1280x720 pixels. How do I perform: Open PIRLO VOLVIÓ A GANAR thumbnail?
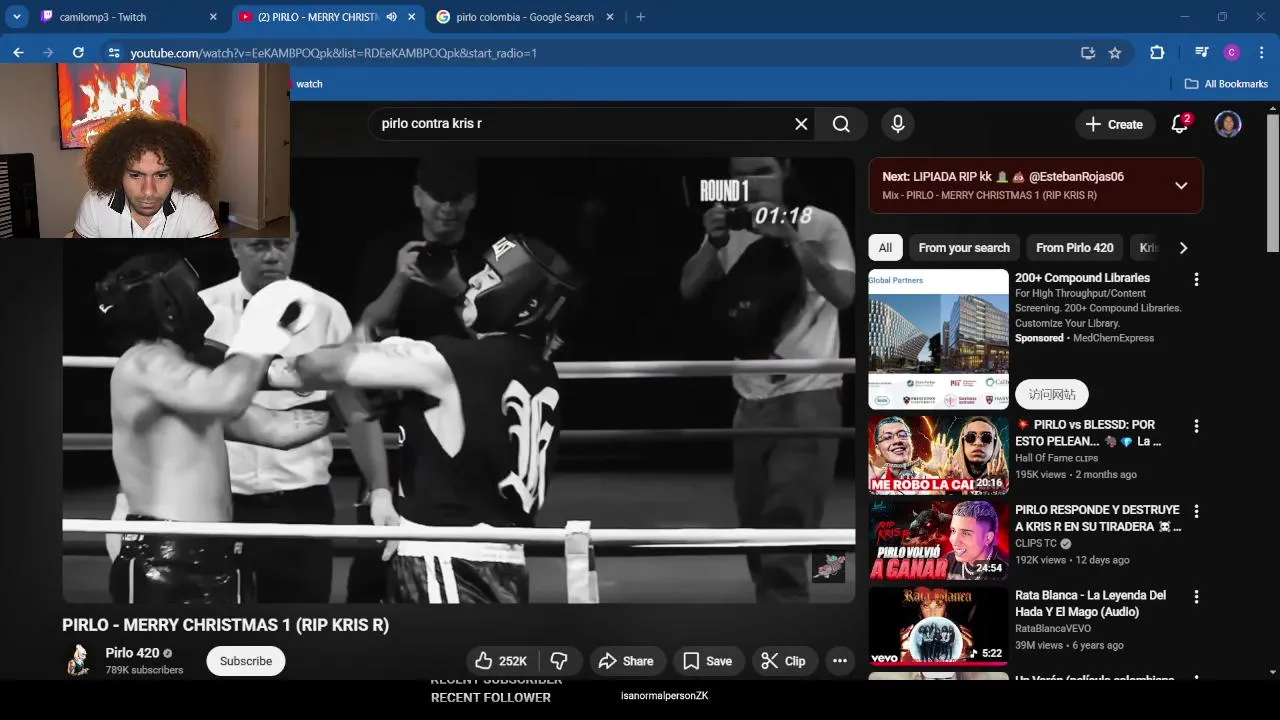coord(938,541)
